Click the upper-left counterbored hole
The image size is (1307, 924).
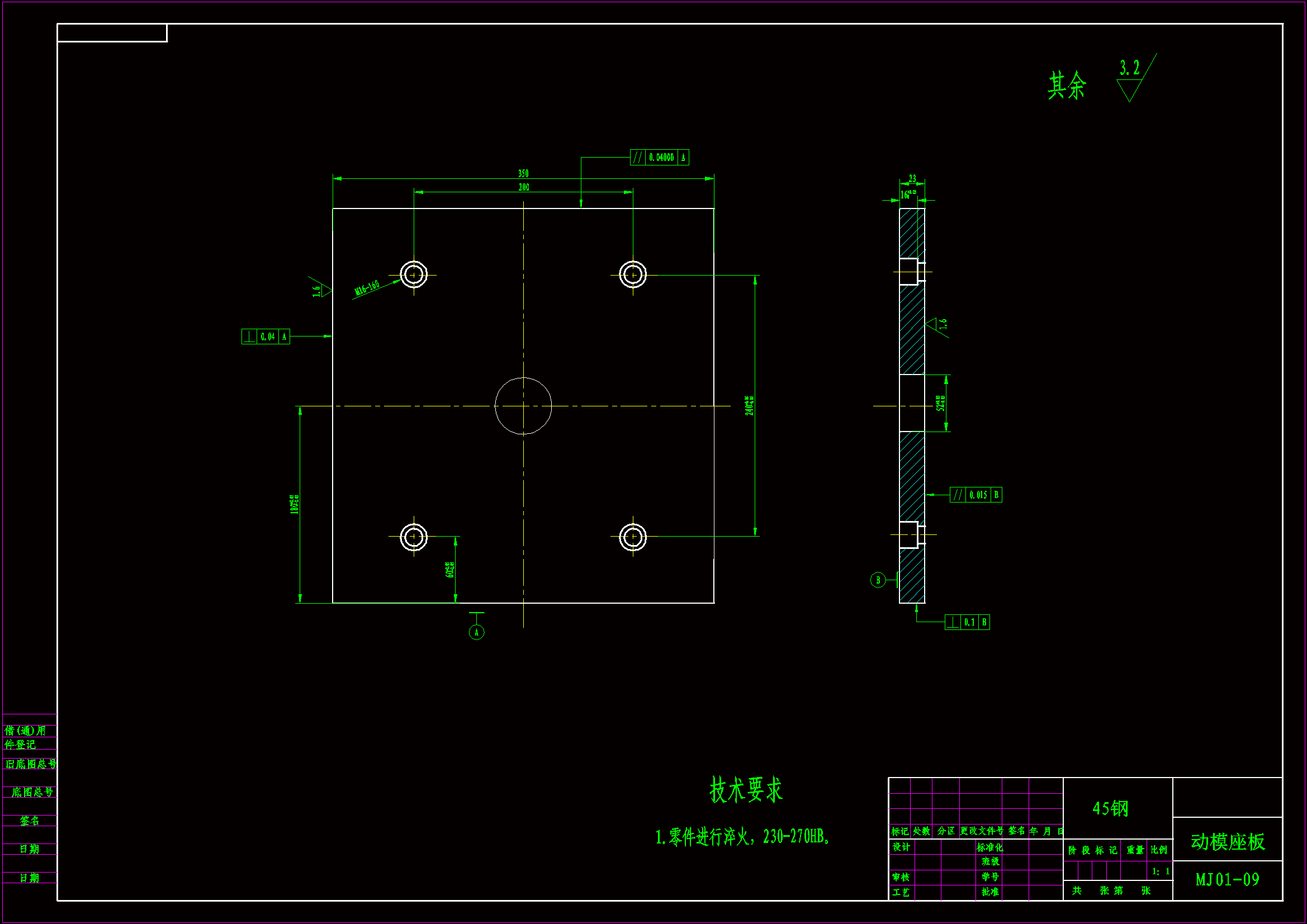coord(414,274)
